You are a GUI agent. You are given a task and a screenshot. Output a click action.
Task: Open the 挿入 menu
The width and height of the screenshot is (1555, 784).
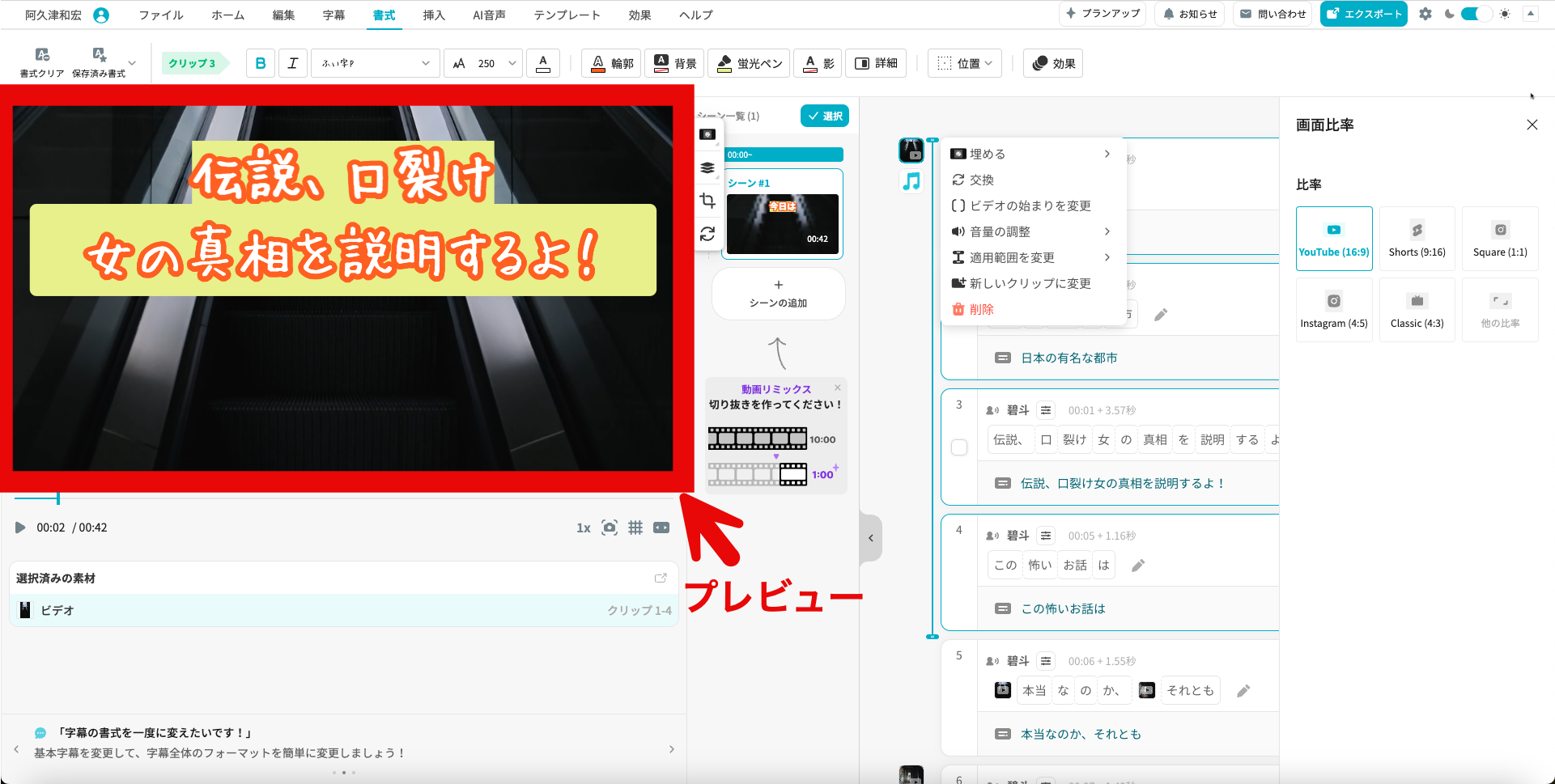pos(434,15)
